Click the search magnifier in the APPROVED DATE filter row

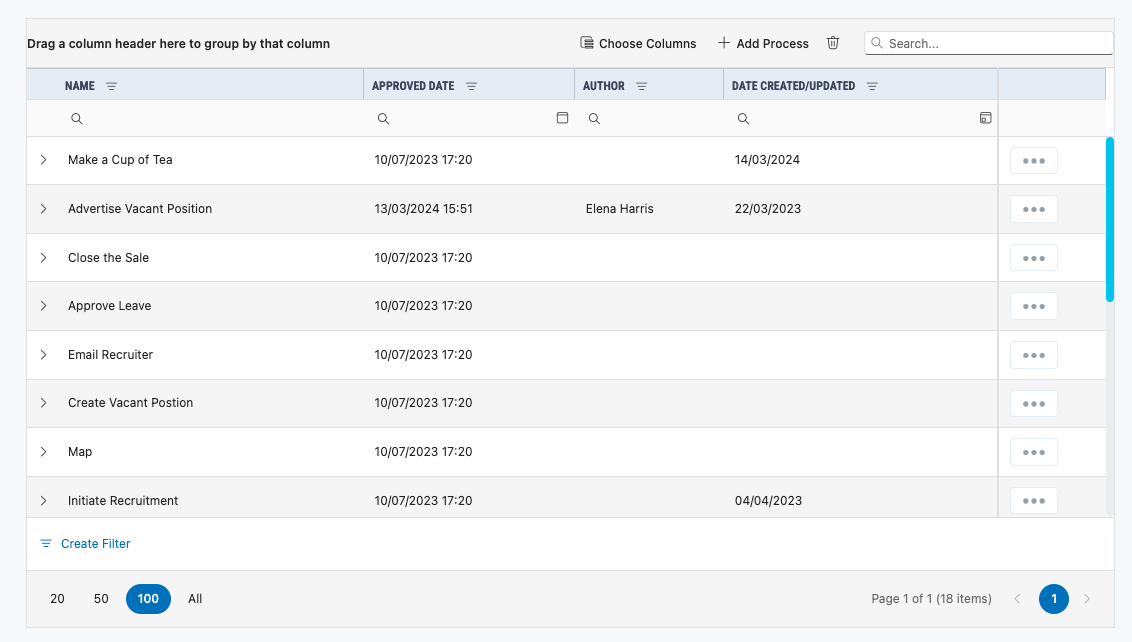pos(383,118)
